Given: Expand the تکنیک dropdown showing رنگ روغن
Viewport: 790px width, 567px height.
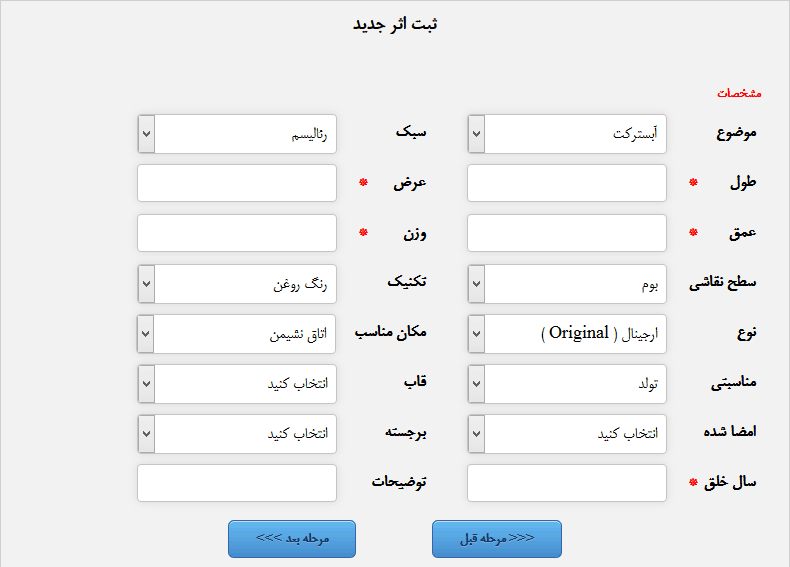Looking at the screenshot, I should click(x=237, y=284).
